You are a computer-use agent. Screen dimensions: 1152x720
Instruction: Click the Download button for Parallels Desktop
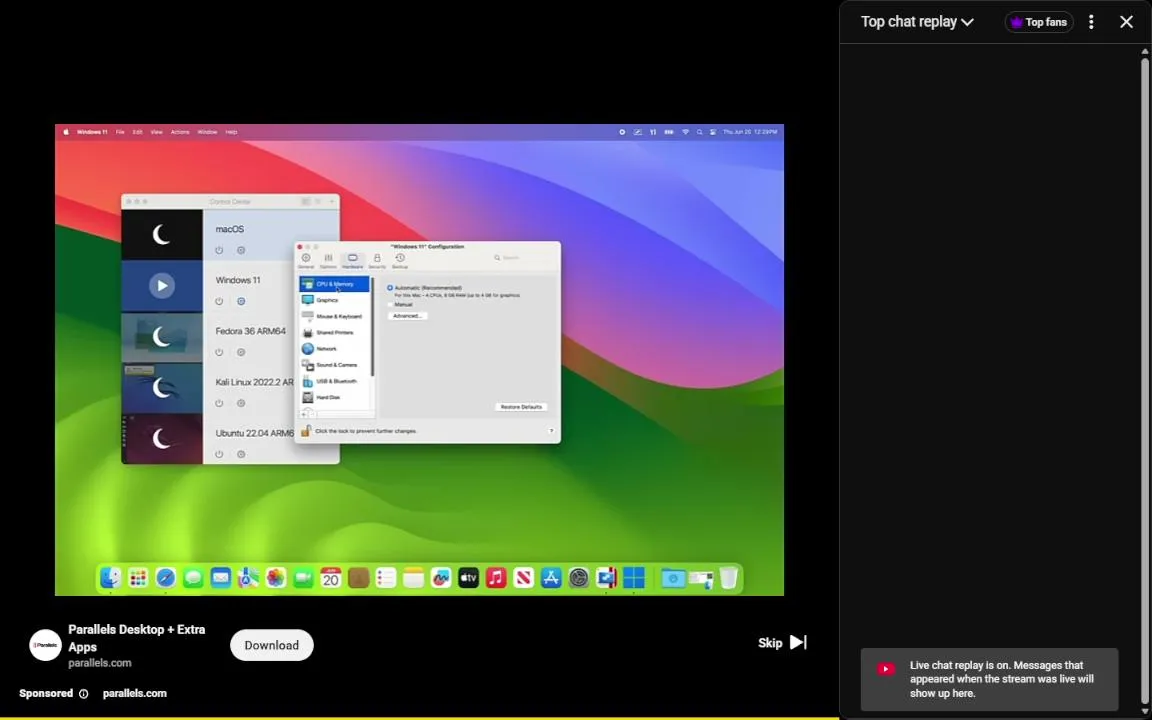pyautogui.click(x=272, y=645)
